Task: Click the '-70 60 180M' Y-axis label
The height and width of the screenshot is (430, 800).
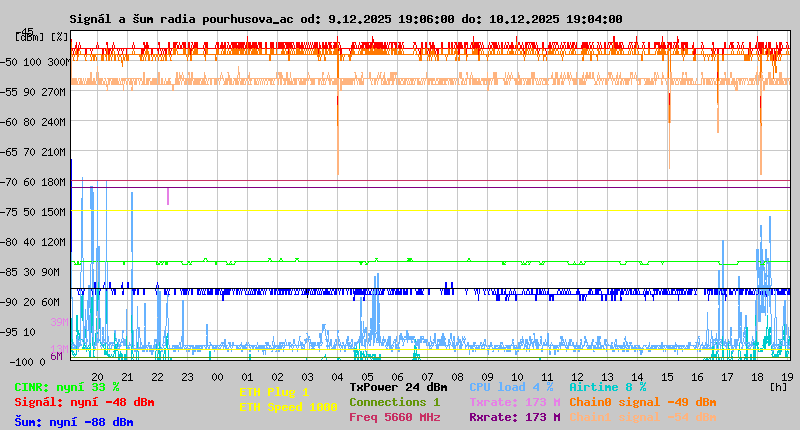Action: click(38, 182)
